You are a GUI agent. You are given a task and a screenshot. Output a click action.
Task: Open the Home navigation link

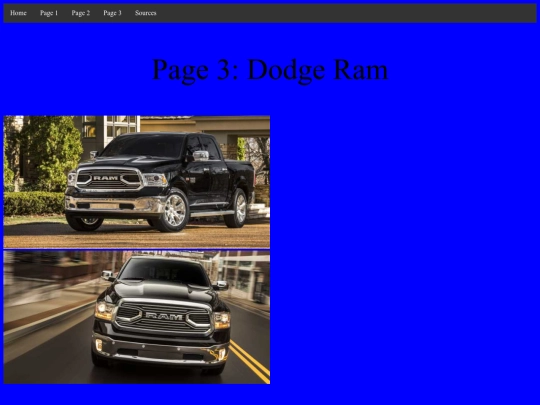(x=18, y=13)
